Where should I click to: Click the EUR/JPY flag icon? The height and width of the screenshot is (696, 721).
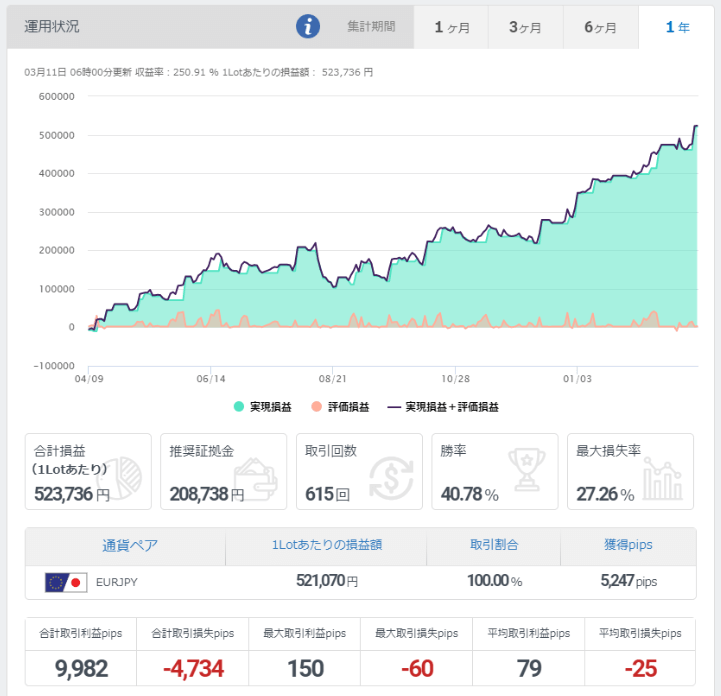click(x=66, y=582)
